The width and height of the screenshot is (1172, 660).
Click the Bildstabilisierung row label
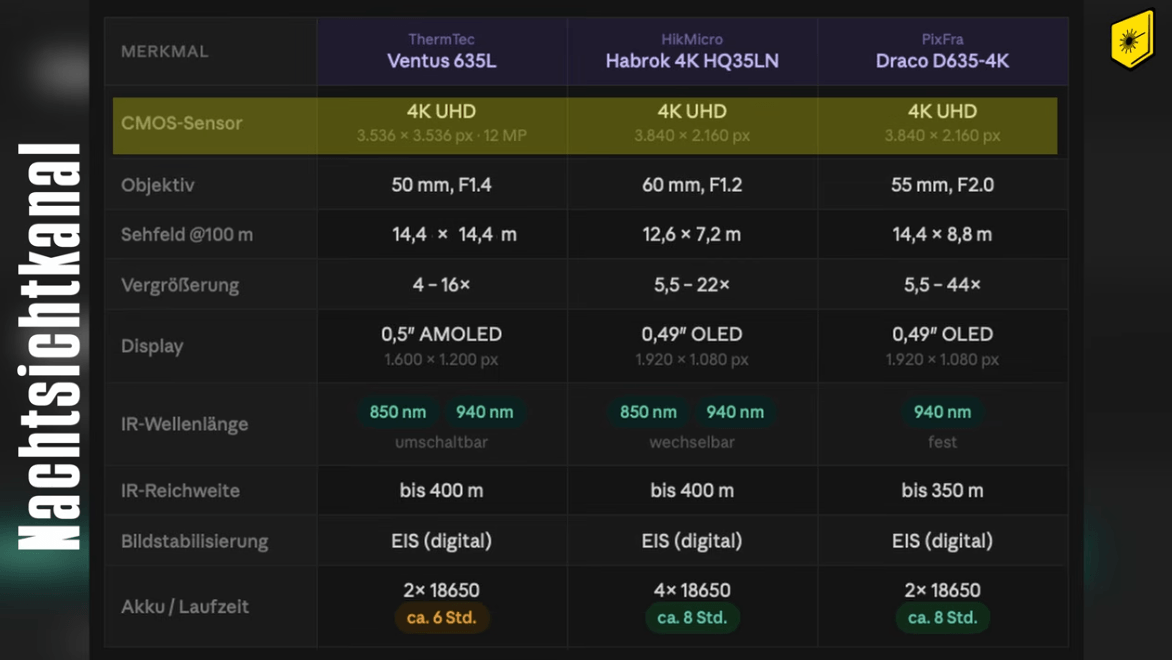[194, 541]
